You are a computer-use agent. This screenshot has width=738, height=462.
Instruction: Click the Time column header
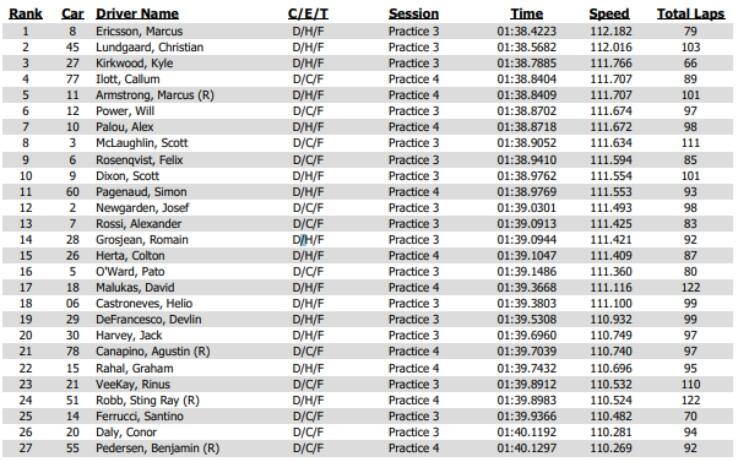(526, 14)
